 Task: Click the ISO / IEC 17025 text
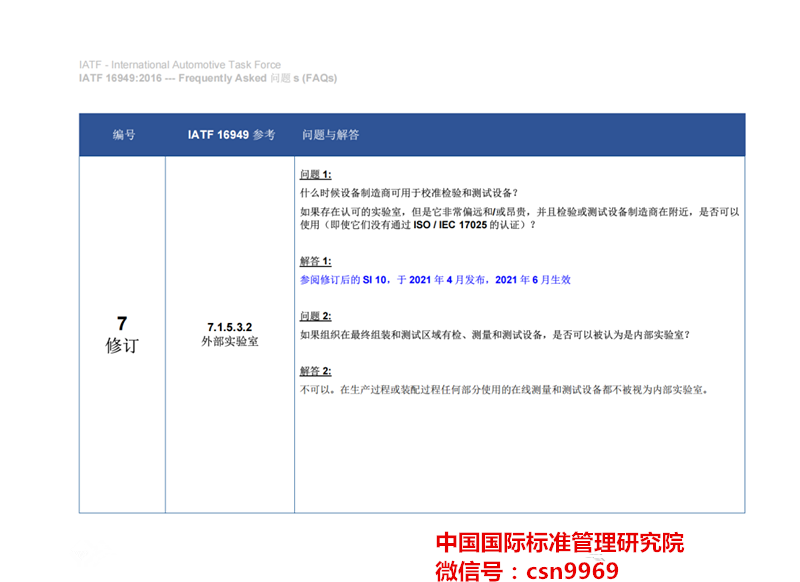(x=450, y=225)
